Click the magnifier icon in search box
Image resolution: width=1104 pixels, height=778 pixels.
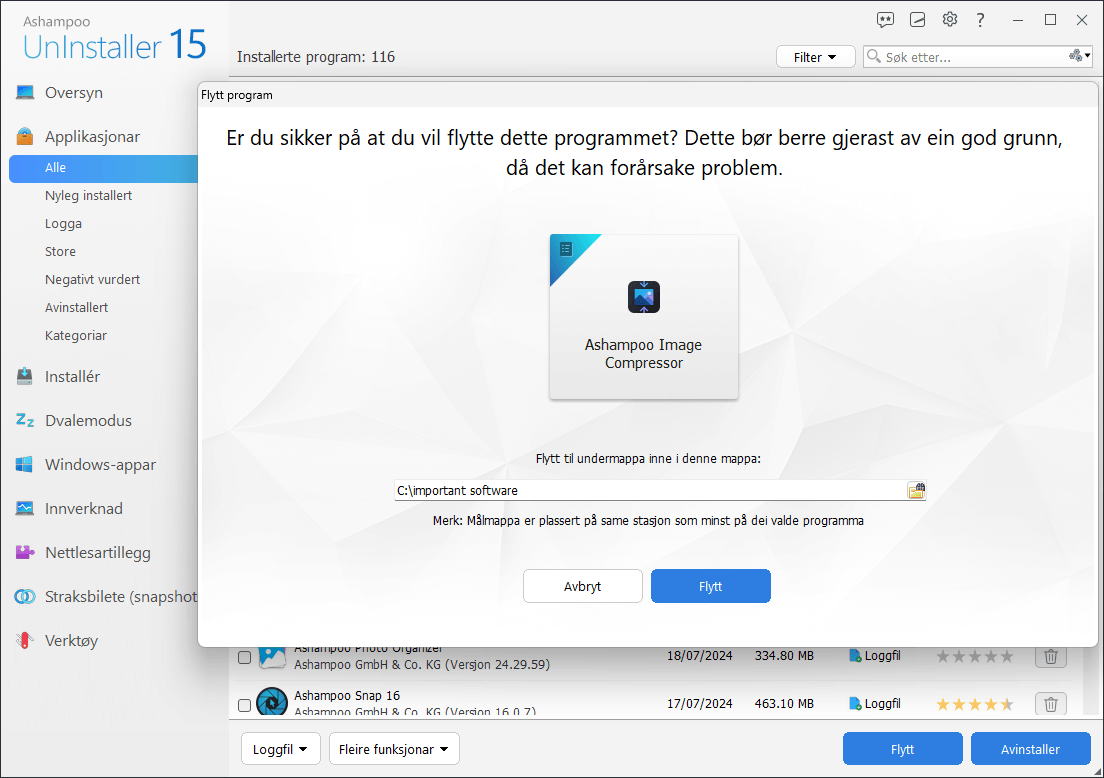click(874, 56)
